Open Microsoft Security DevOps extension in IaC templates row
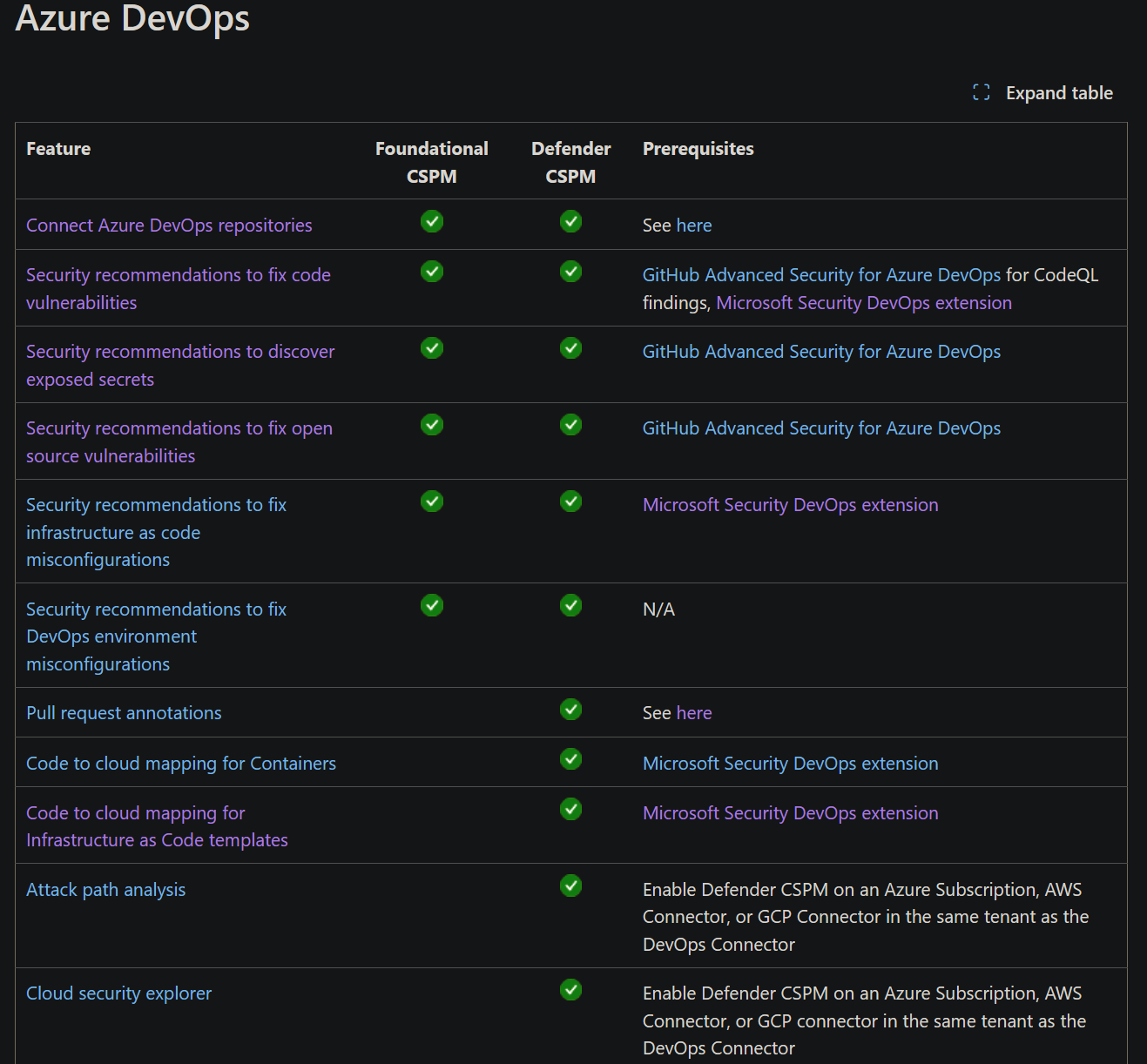 click(x=790, y=813)
